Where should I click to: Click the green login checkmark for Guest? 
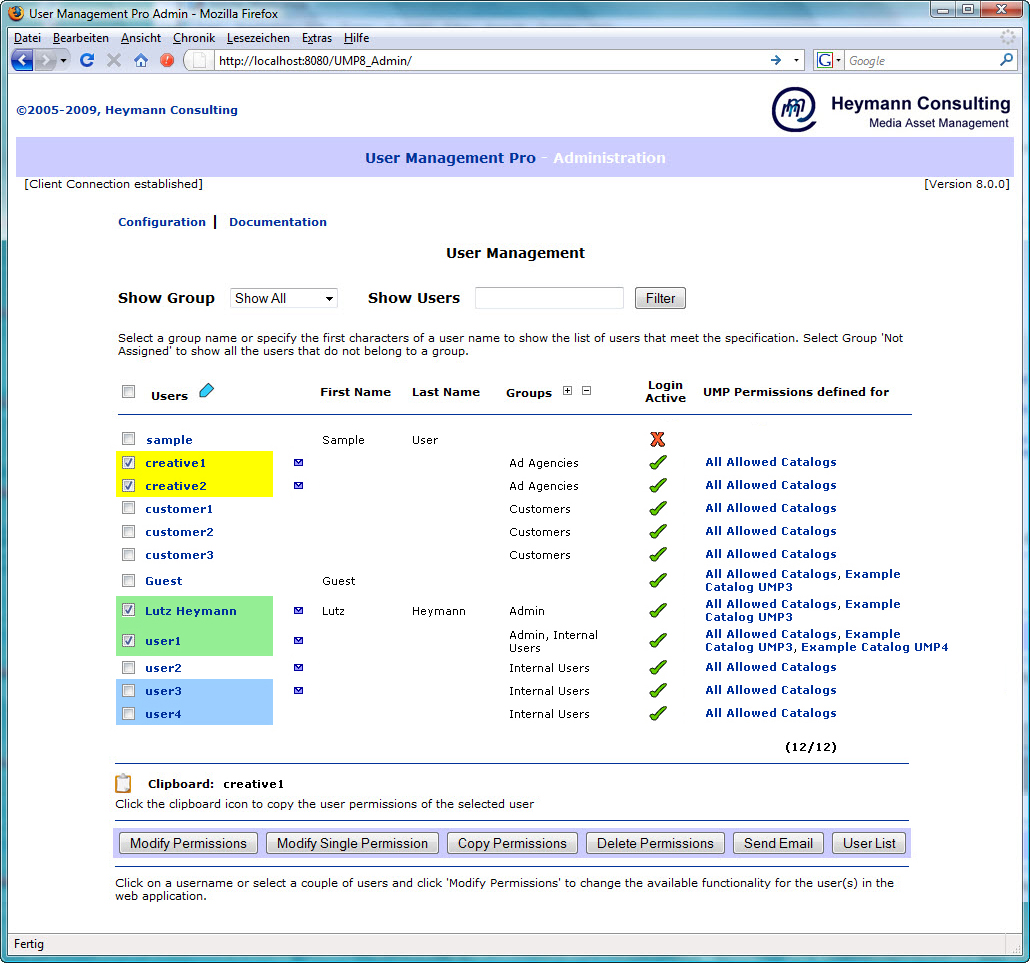click(x=658, y=581)
